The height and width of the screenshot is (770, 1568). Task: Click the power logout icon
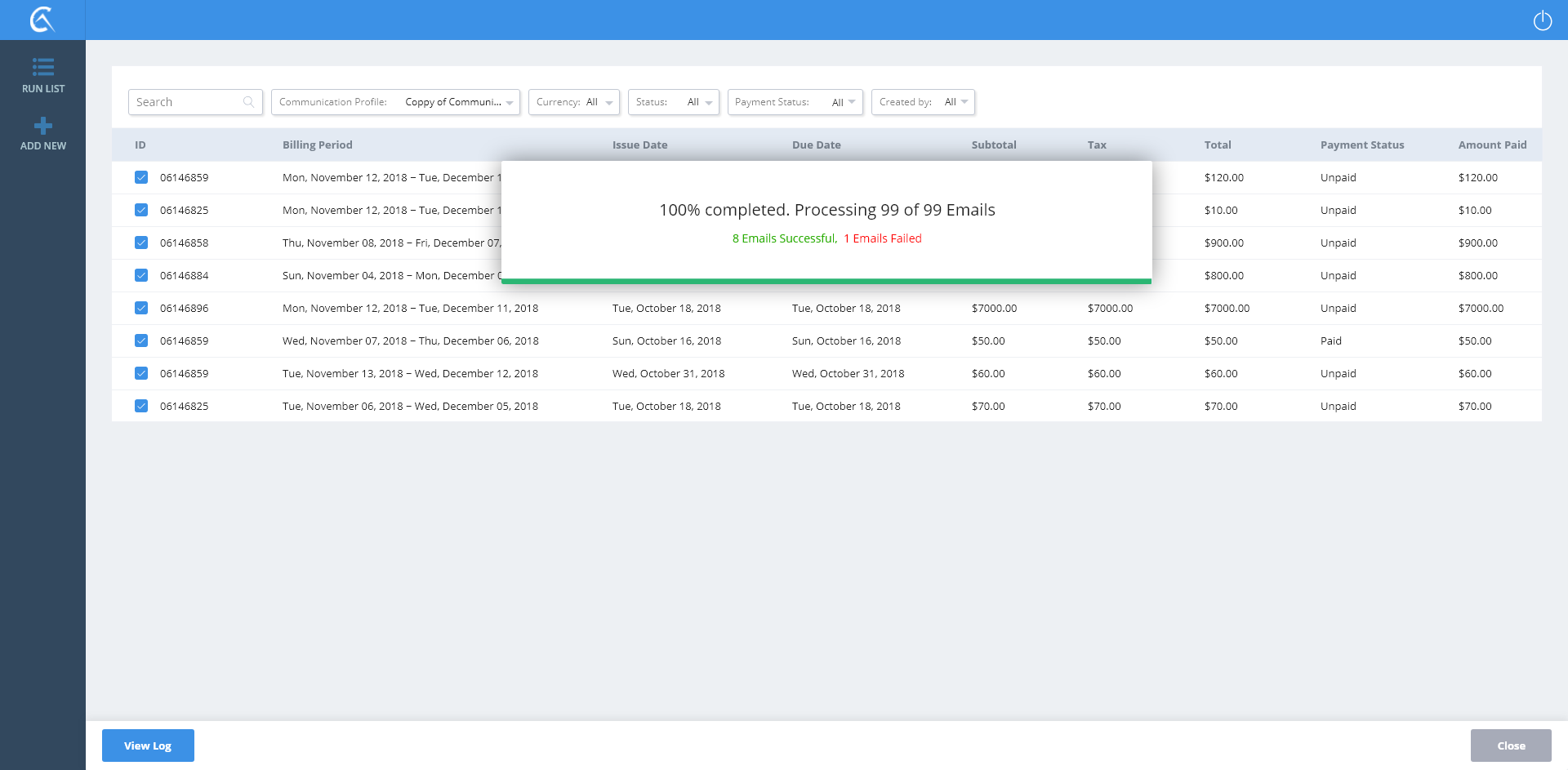(x=1542, y=20)
